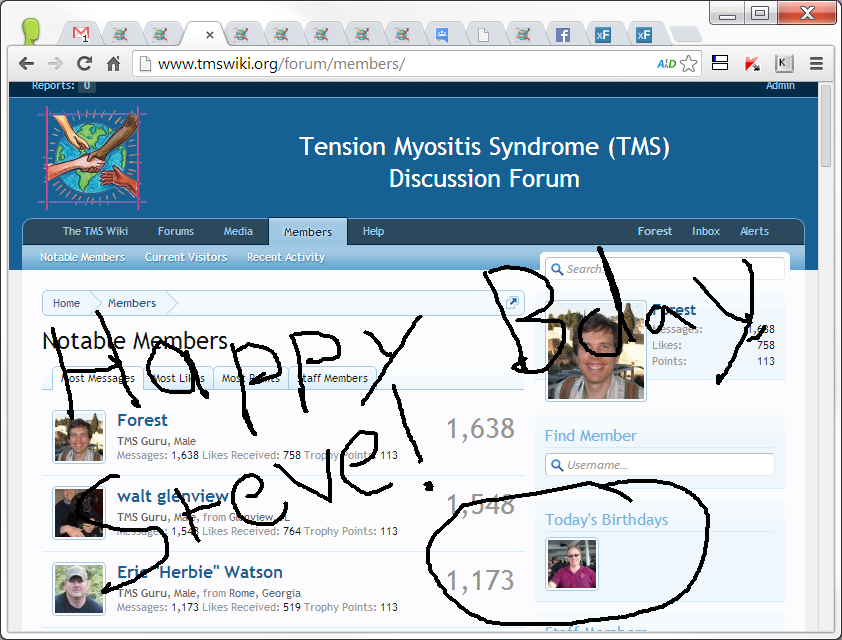Click the Today's Birthdays member avatar
This screenshot has width=842, height=640.
tap(572, 564)
